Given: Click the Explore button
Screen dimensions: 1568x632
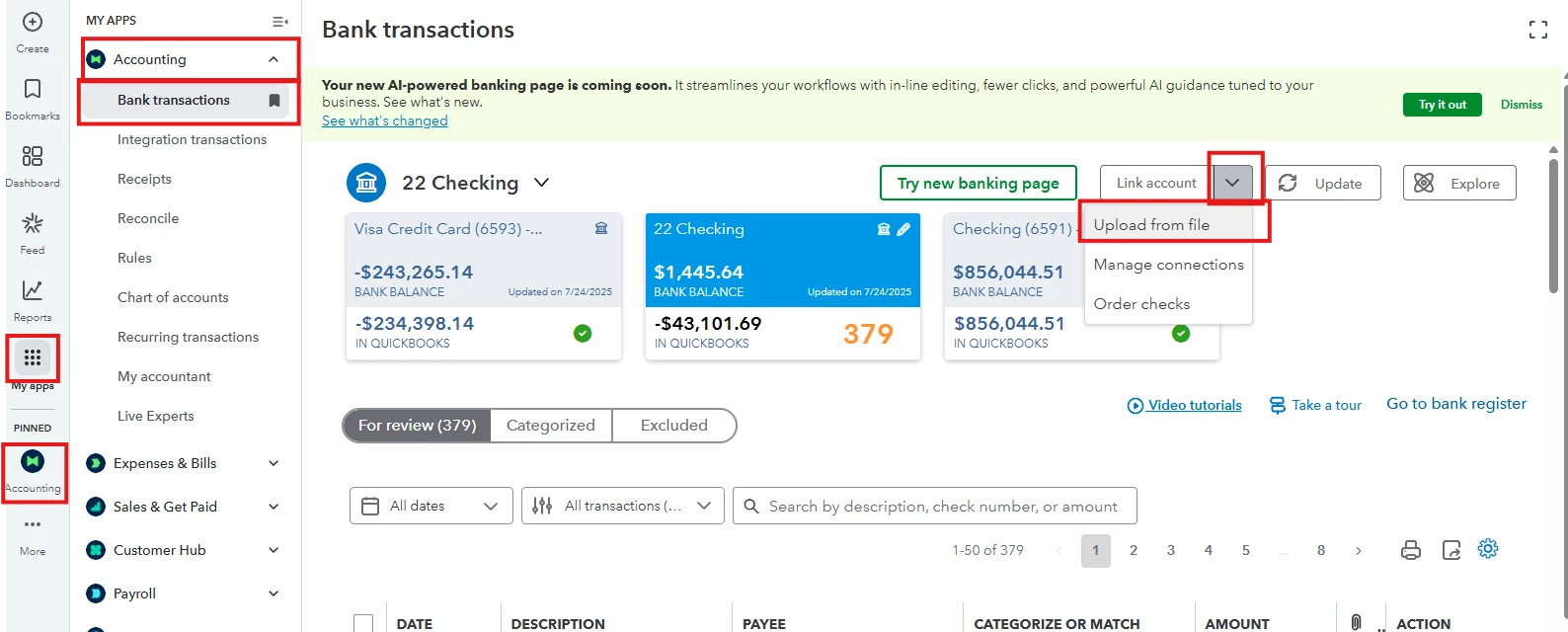Looking at the screenshot, I should click(x=1459, y=183).
